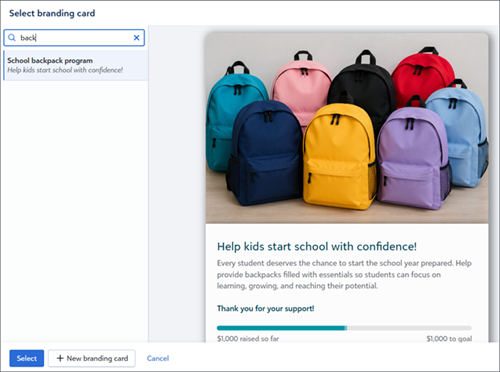Click '$1,000 raised so far' label
Image resolution: width=500 pixels, height=372 pixels.
click(x=248, y=339)
